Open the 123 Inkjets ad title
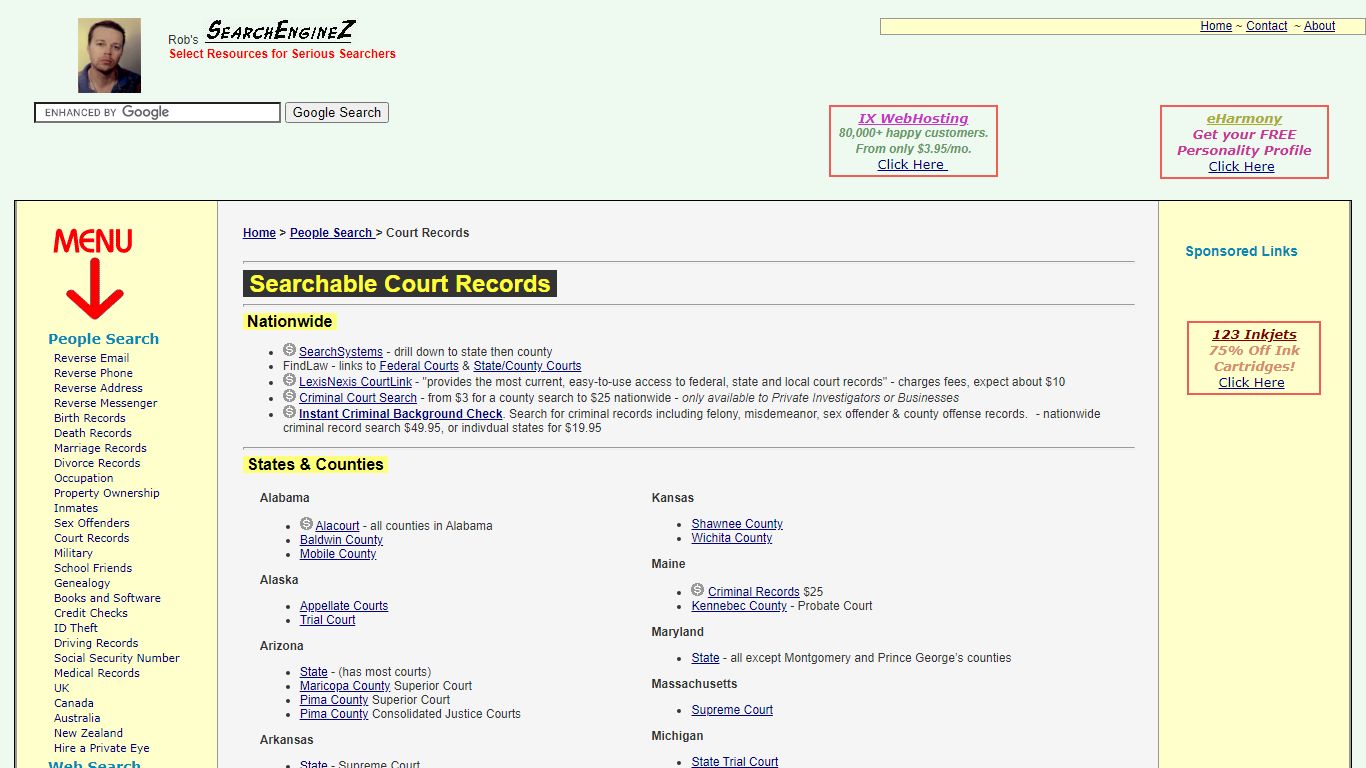 coord(1254,335)
